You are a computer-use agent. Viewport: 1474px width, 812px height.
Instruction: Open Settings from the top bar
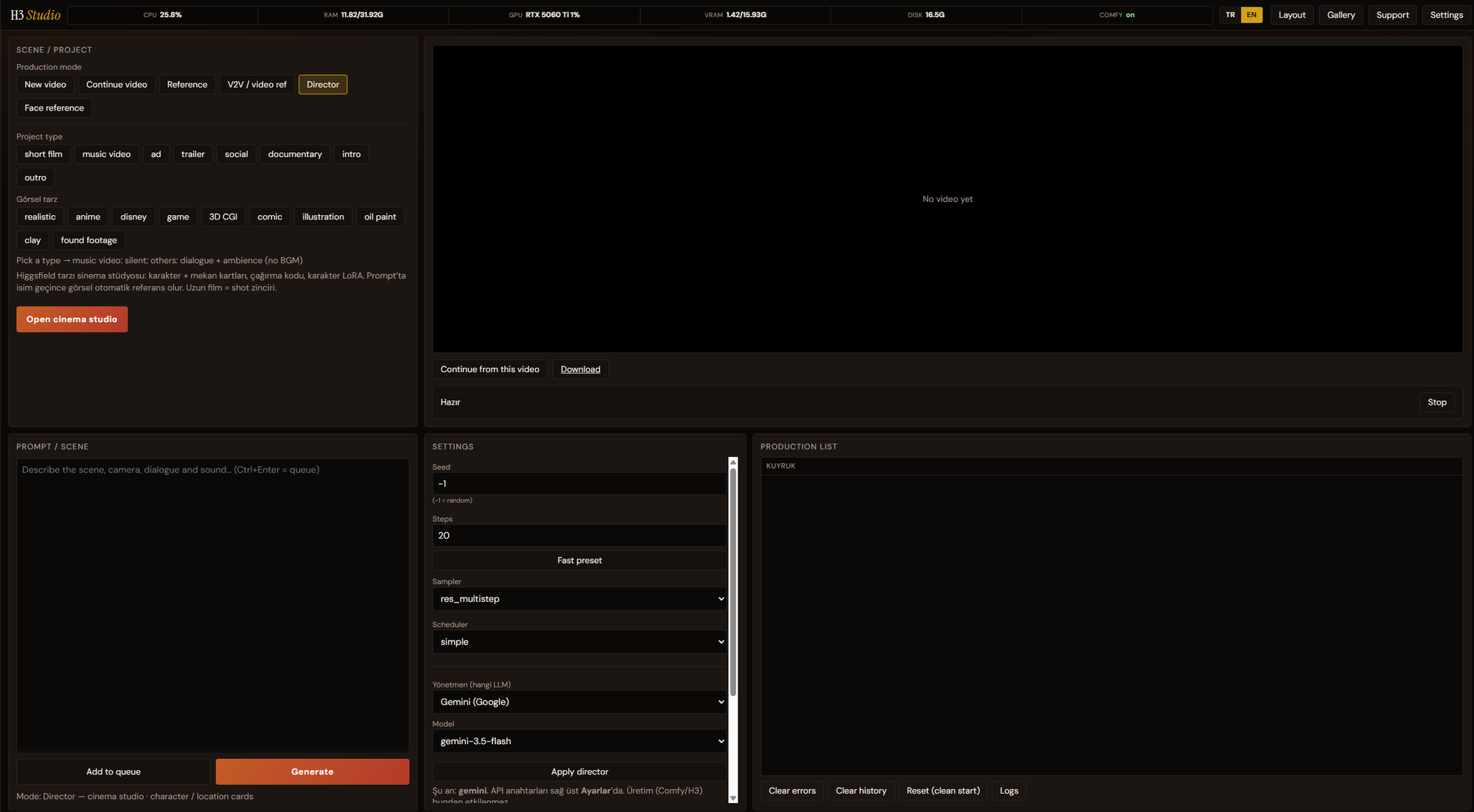1447,15
